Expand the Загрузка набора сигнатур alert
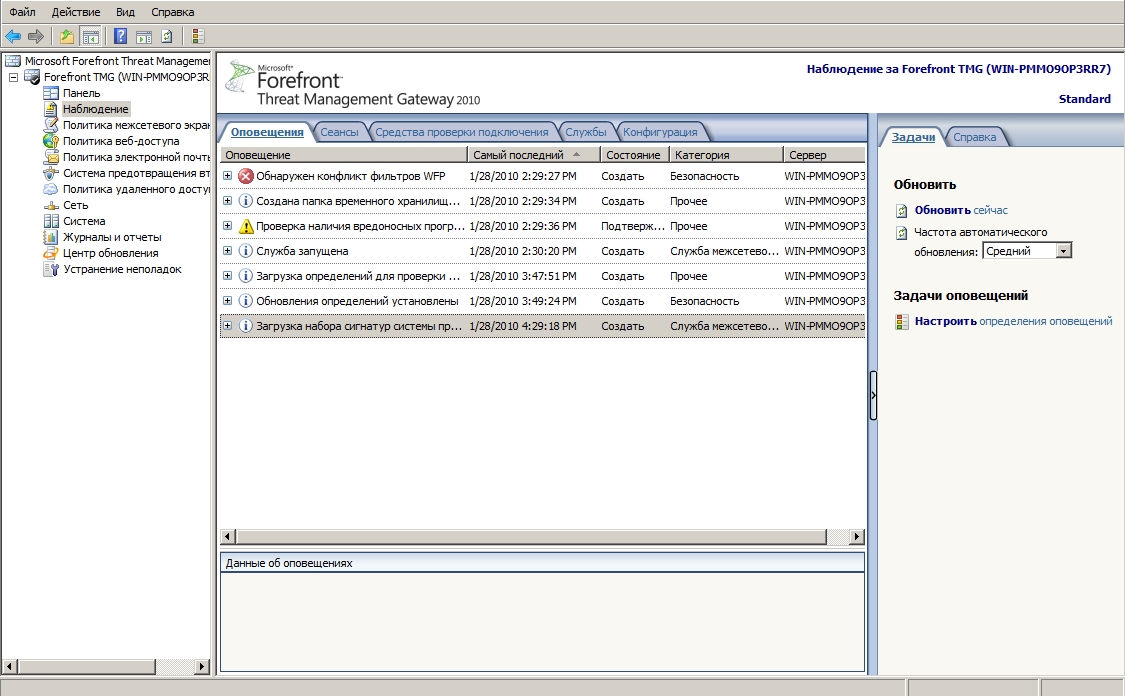1125x696 pixels. point(227,325)
